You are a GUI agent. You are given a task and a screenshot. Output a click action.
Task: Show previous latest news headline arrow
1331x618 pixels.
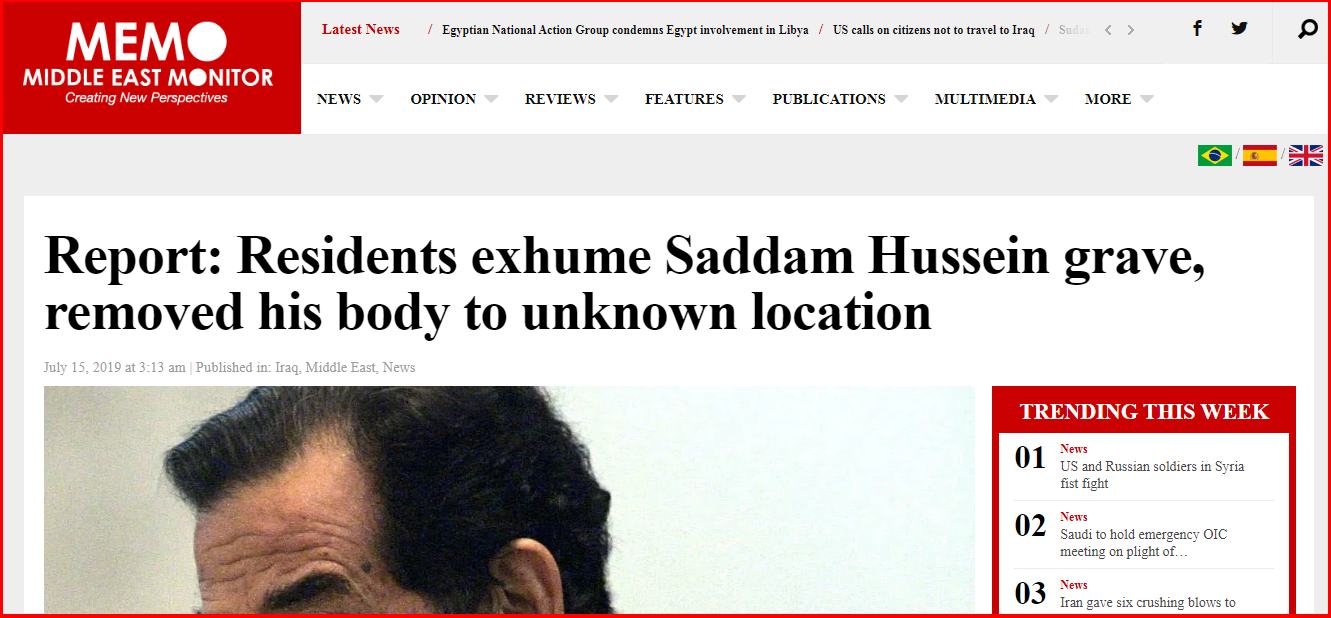[1108, 30]
